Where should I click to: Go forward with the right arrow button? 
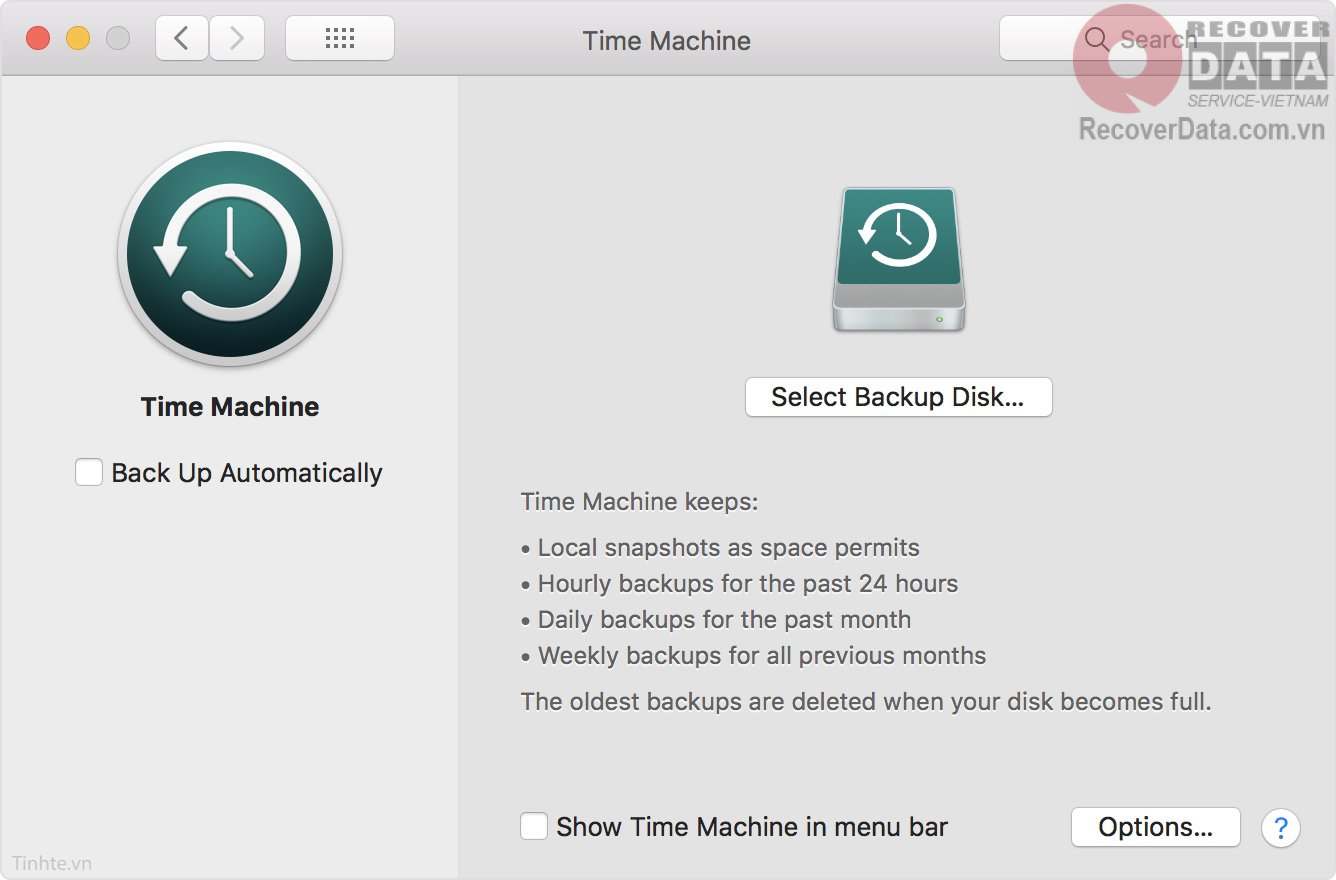click(237, 39)
